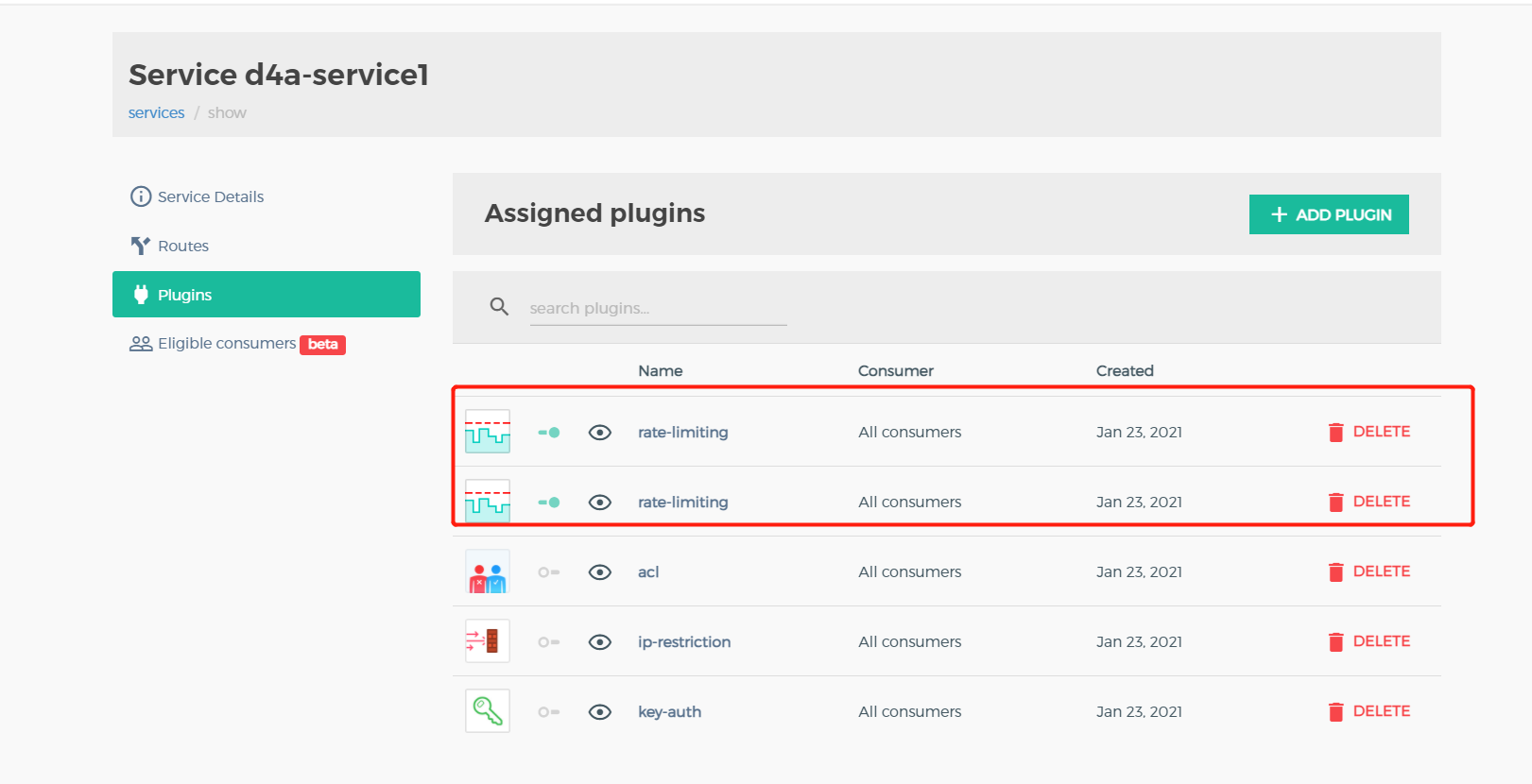
Task: Click the Name column header
Action: click(x=661, y=370)
